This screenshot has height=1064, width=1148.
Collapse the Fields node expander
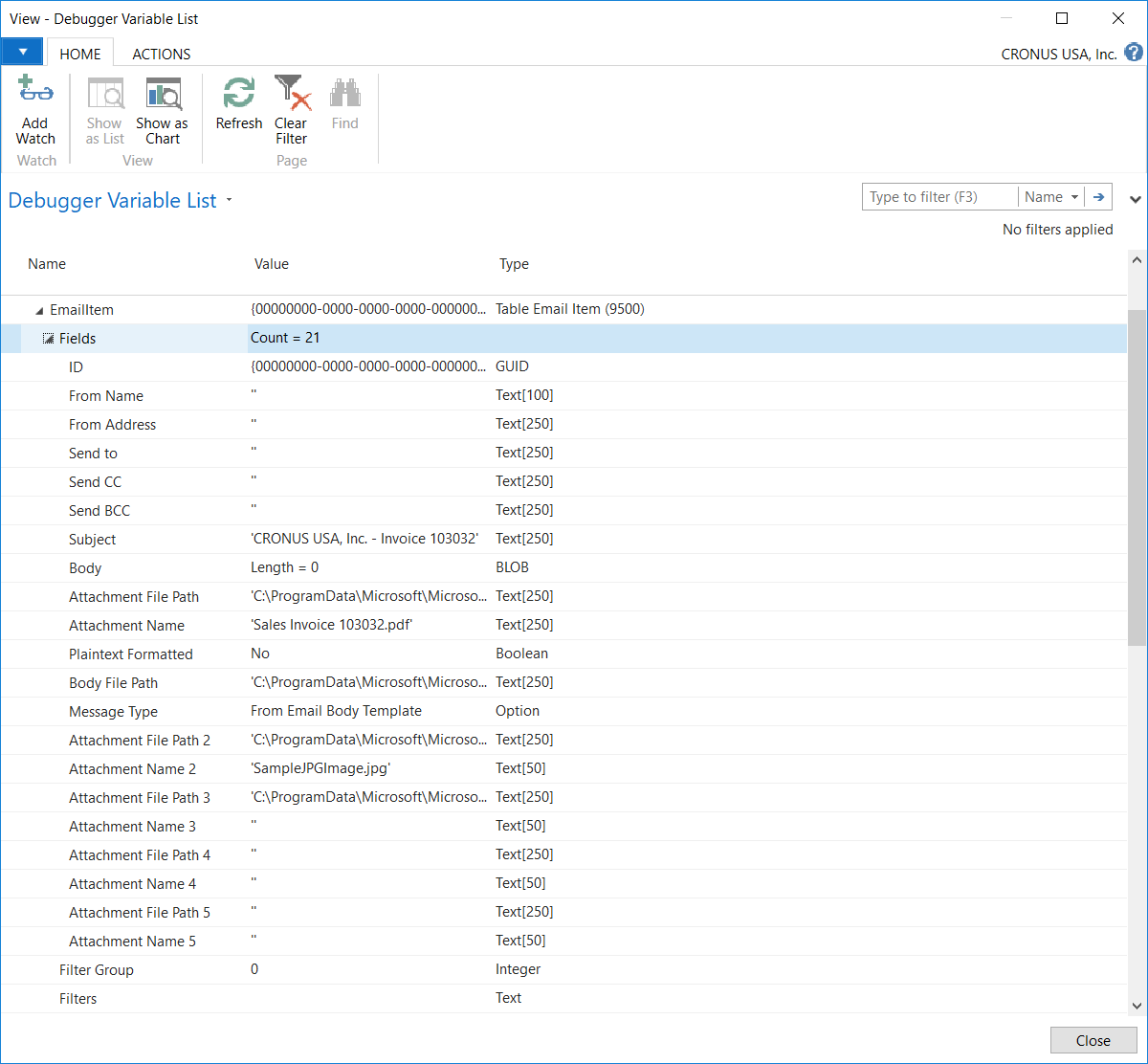click(49, 339)
